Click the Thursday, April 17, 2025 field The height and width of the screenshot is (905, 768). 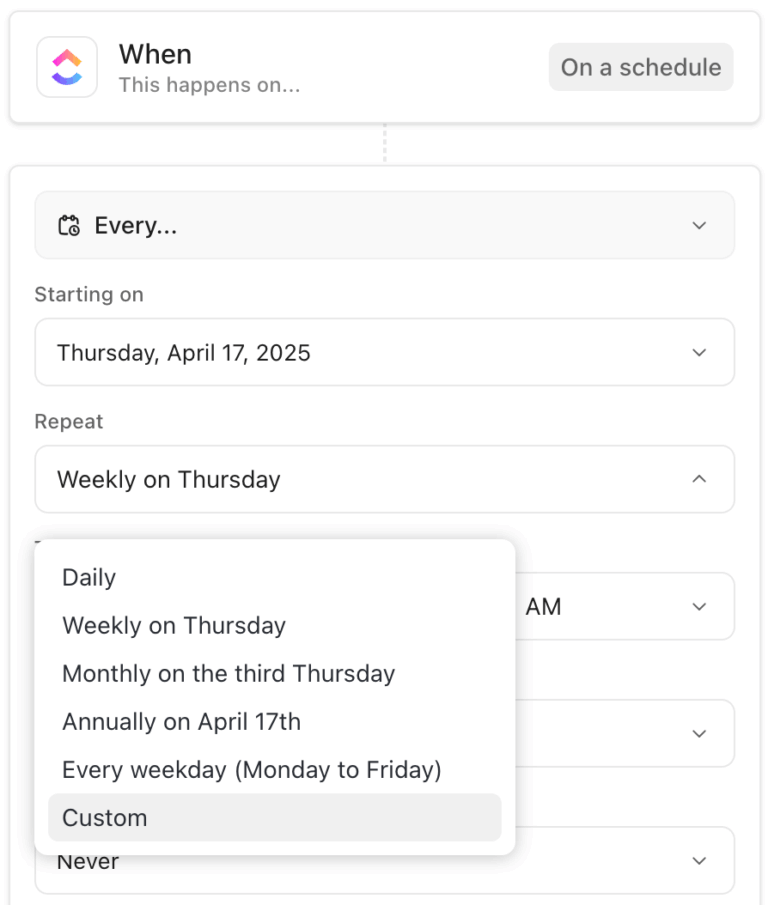click(384, 352)
